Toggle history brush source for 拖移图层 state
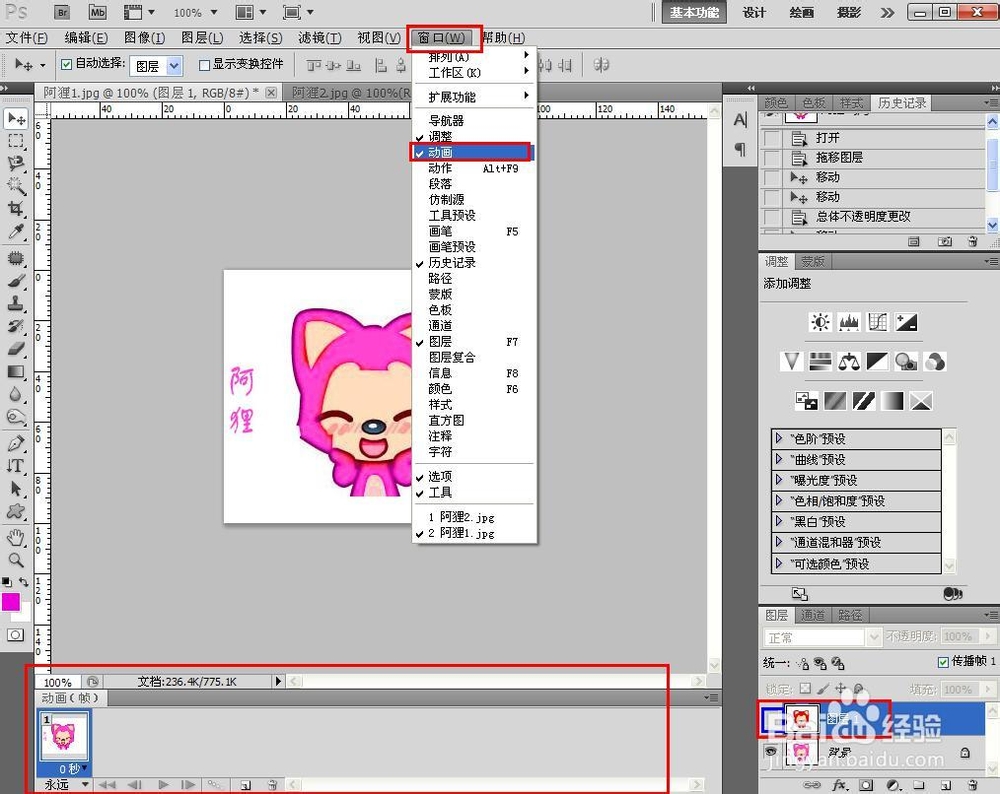This screenshot has height=794, width=1000. pyautogui.click(x=772, y=158)
